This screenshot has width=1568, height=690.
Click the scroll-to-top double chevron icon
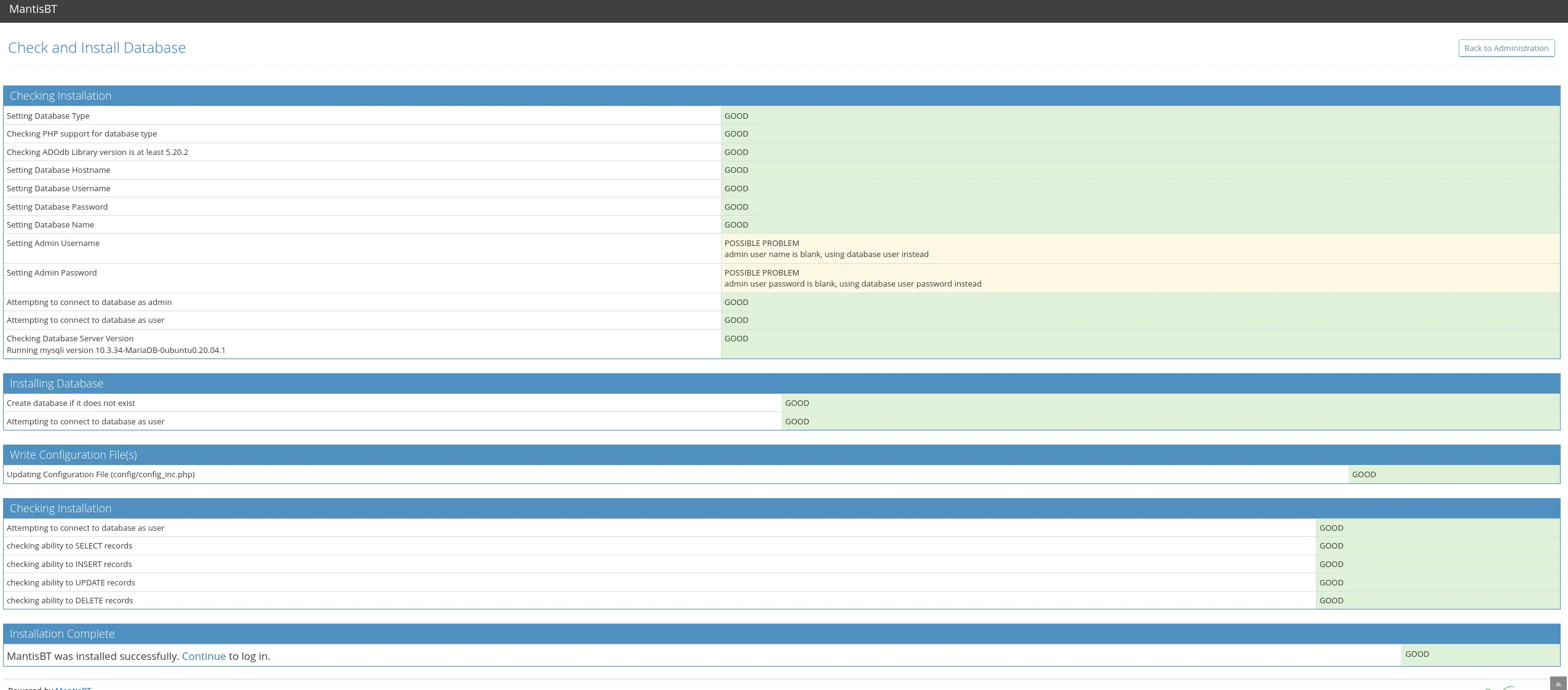[x=1558, y=684]
